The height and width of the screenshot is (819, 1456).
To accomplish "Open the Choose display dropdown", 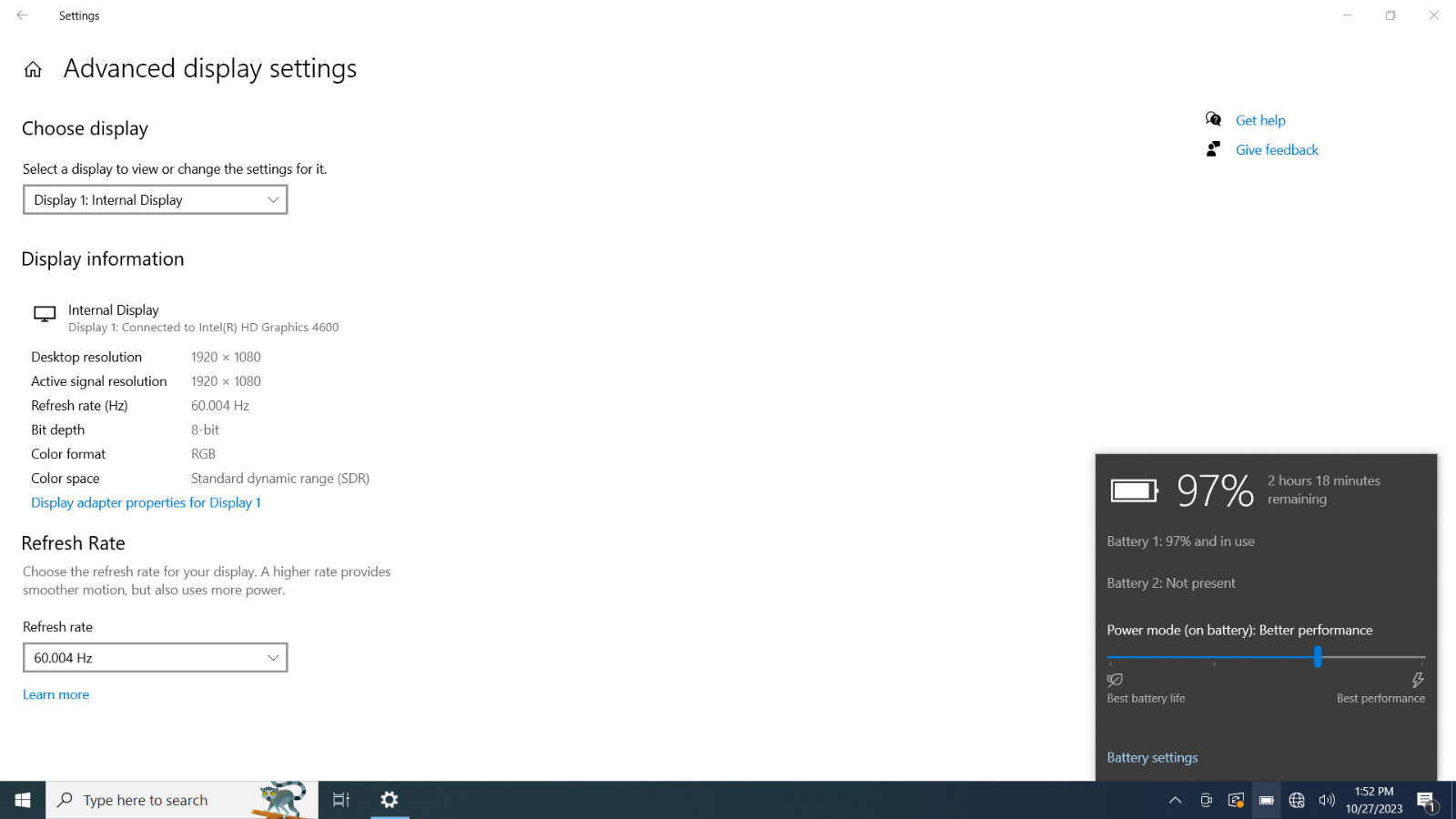I will [156, 200].
